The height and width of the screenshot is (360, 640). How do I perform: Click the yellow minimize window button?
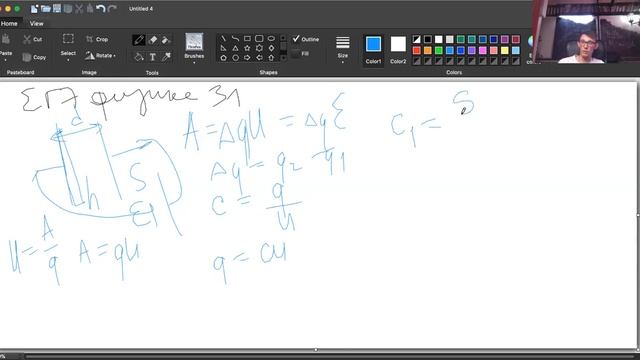coord(8,9)
